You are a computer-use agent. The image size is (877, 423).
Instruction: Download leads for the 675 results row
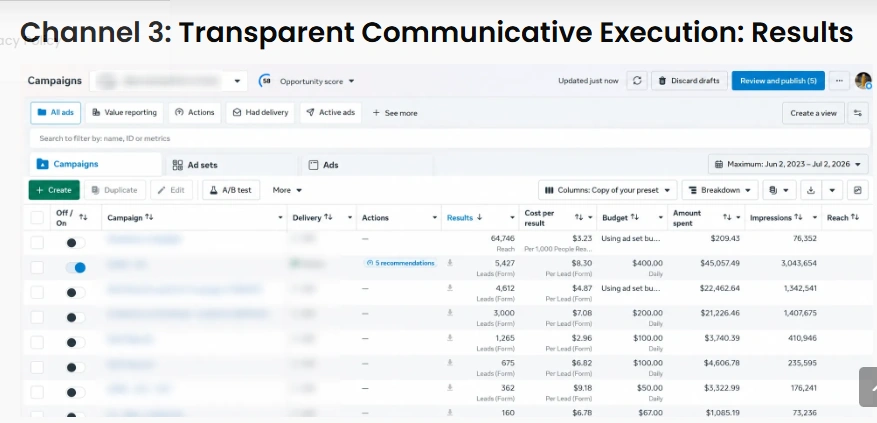pos(450,363)
